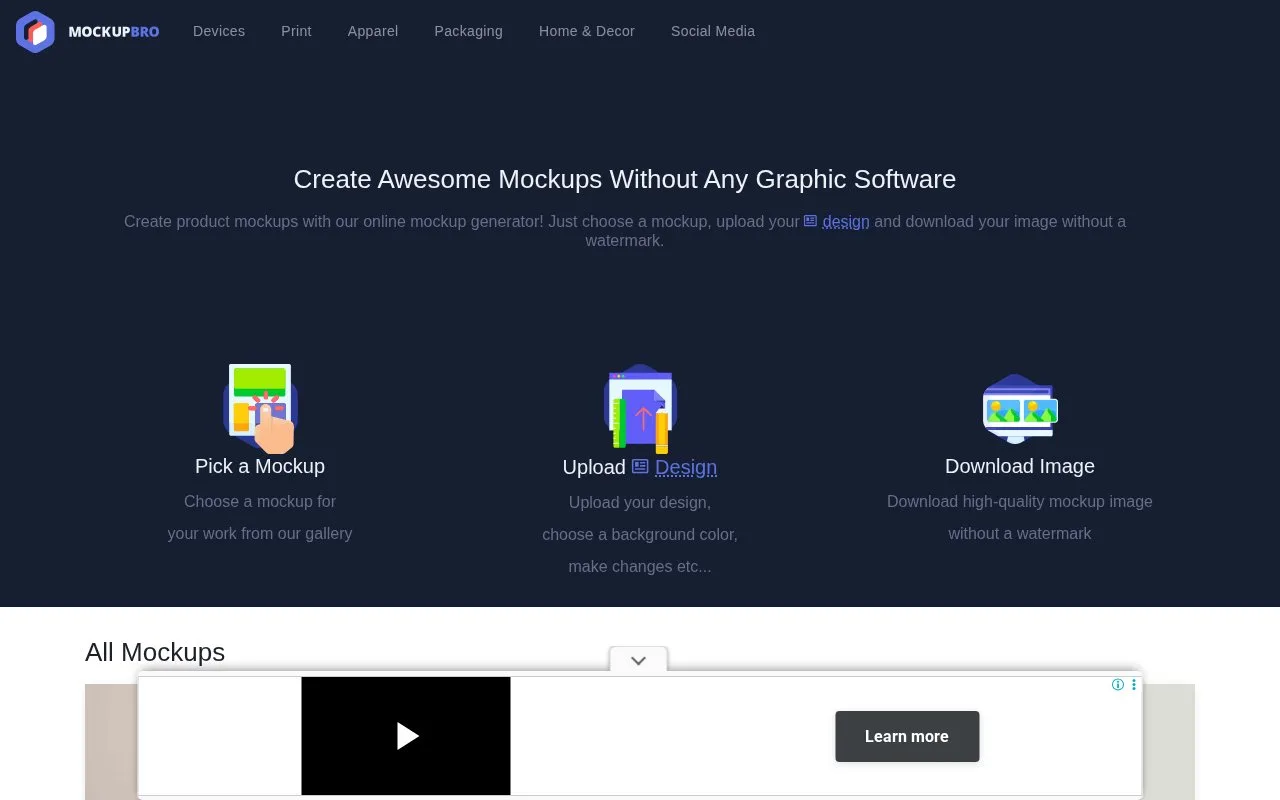Viewport: 1280px width, 800px height.
Task: Open the Packaging menu
Action: tap(468, 31)
